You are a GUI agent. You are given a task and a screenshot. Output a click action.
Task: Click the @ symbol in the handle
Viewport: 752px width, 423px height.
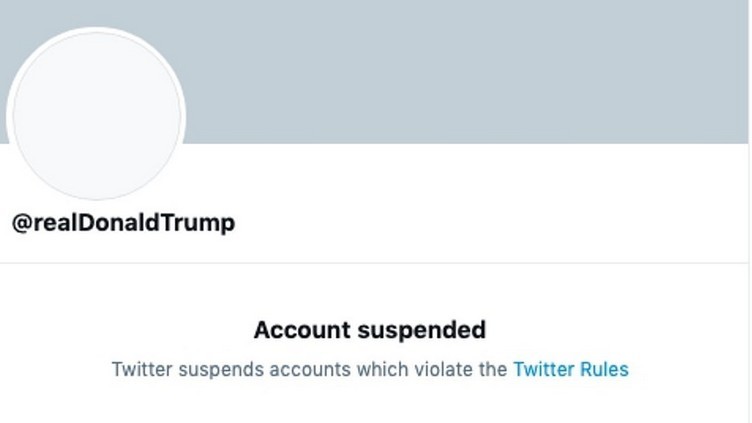(x=20, y=223)
